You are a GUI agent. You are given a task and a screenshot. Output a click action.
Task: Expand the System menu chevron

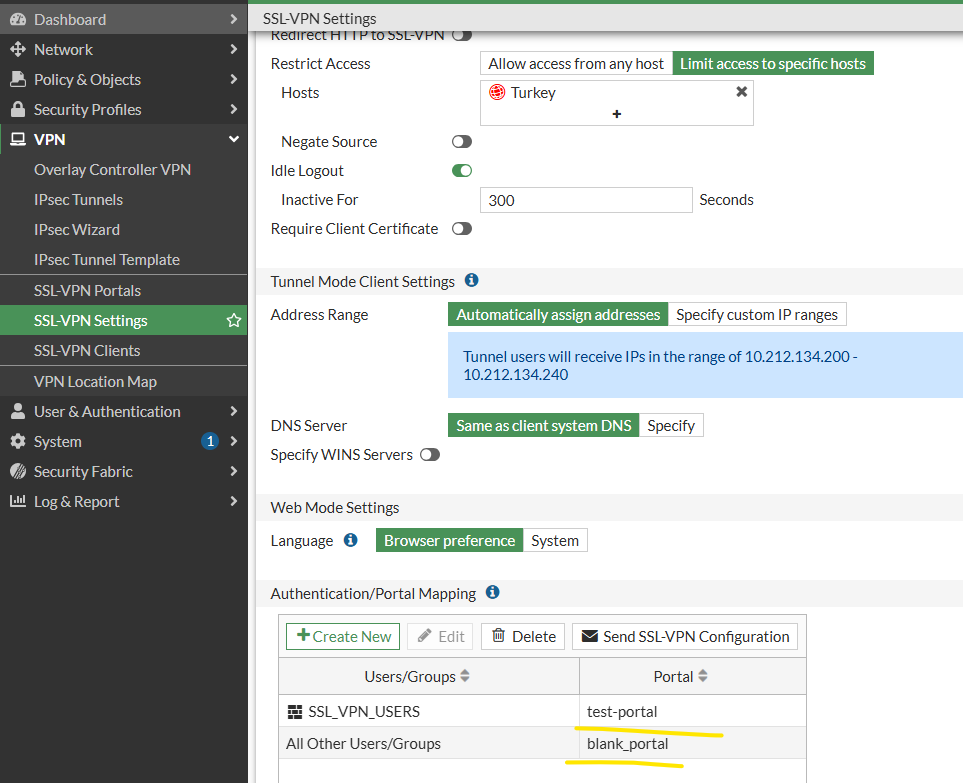tap(233, 442)
